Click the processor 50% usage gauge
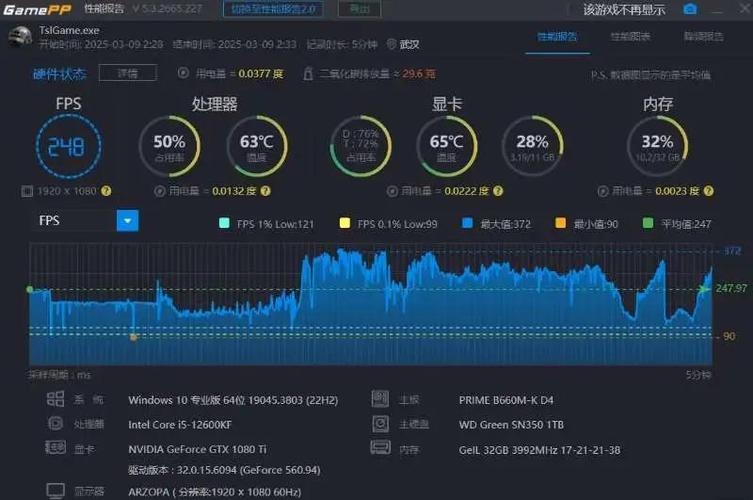 (x=170, y=146)
